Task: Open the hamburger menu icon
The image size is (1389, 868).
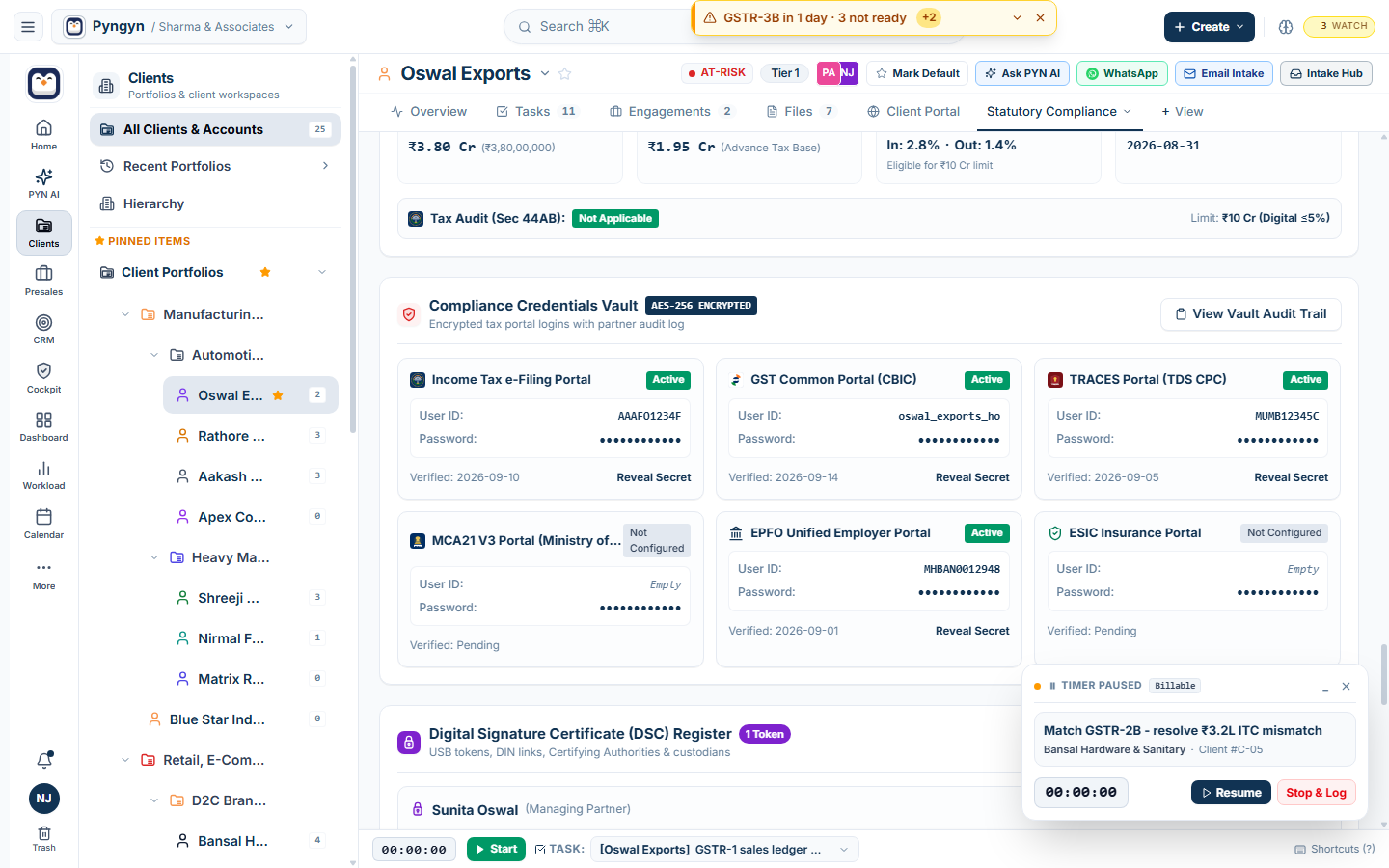Action: 28,27
